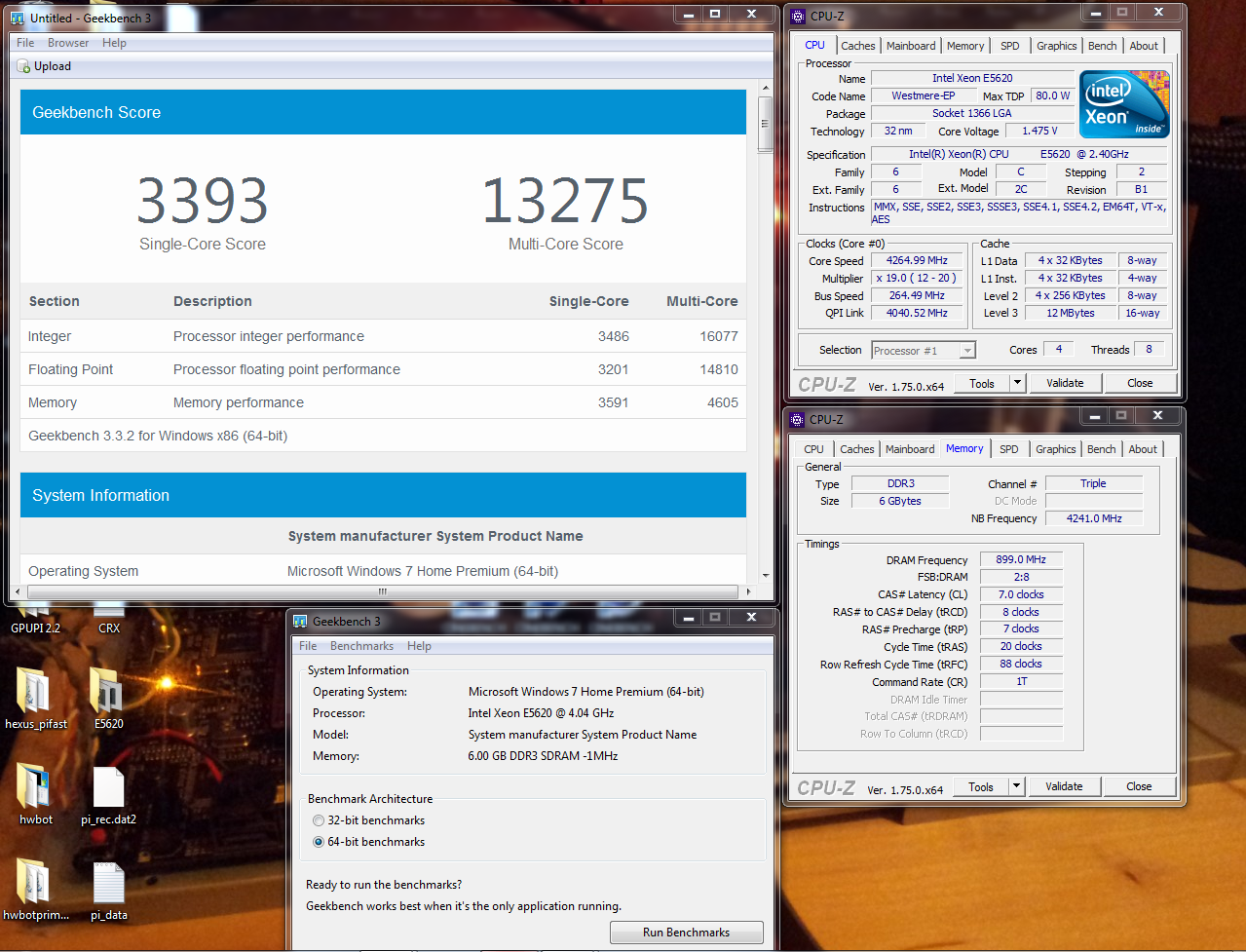Image resolution: width=1246 pixels, height=952 pixels.
Task: Open File menu in Geekbench results window
Action: (25, 43)
